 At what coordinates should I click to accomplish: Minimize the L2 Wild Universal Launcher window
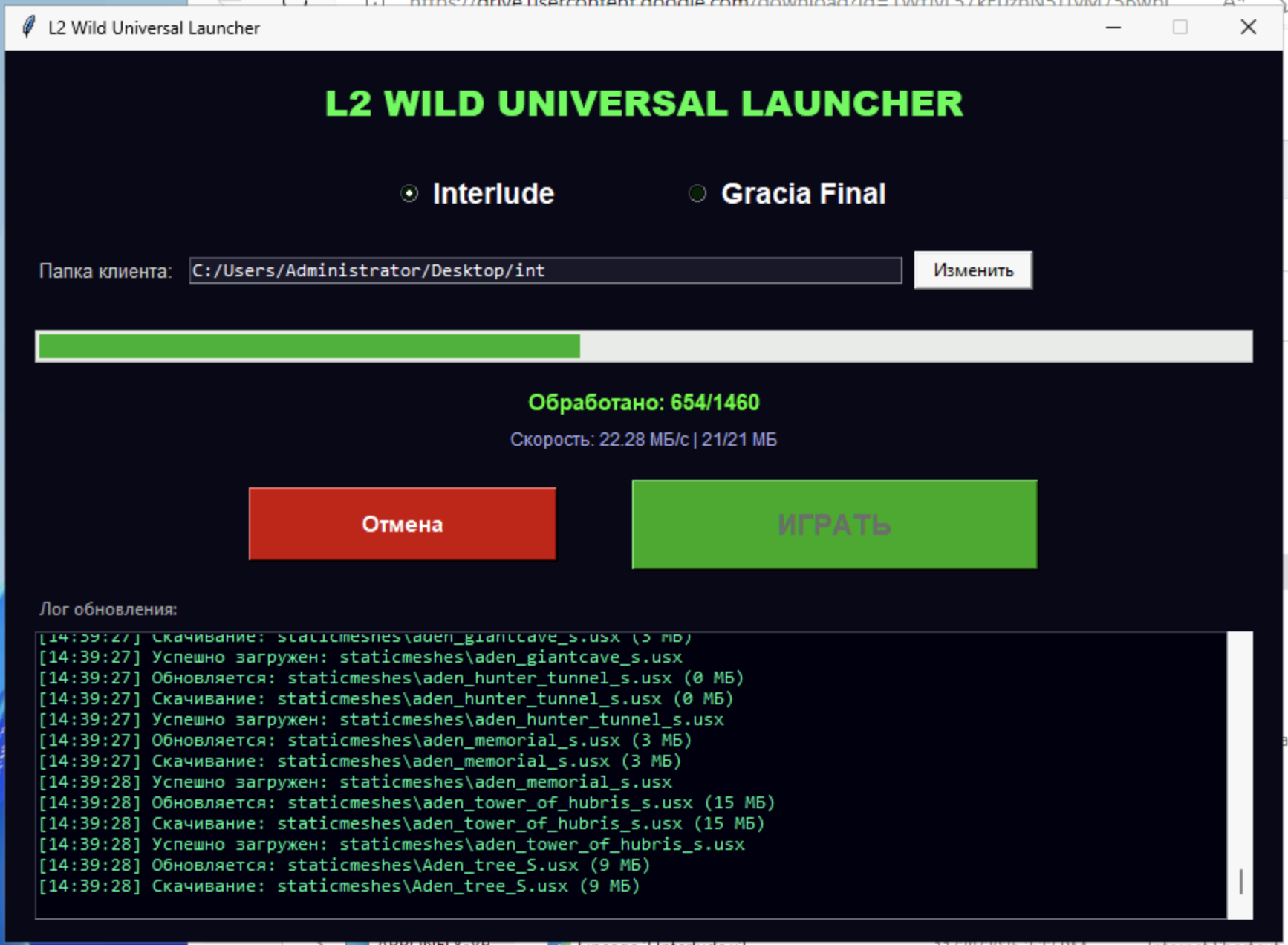coord(1113,27)
